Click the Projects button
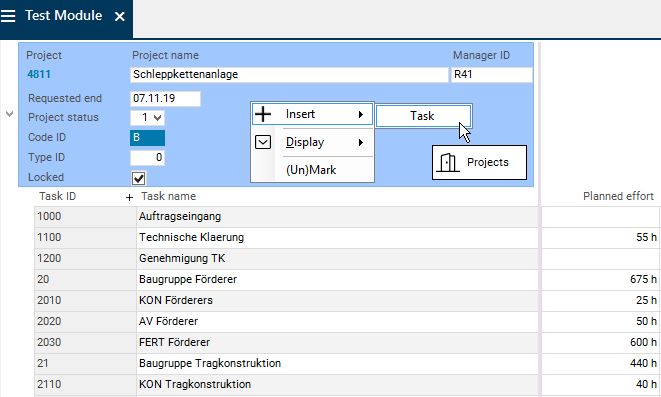The width and height of the screenshot is (661, 397). 479,163
